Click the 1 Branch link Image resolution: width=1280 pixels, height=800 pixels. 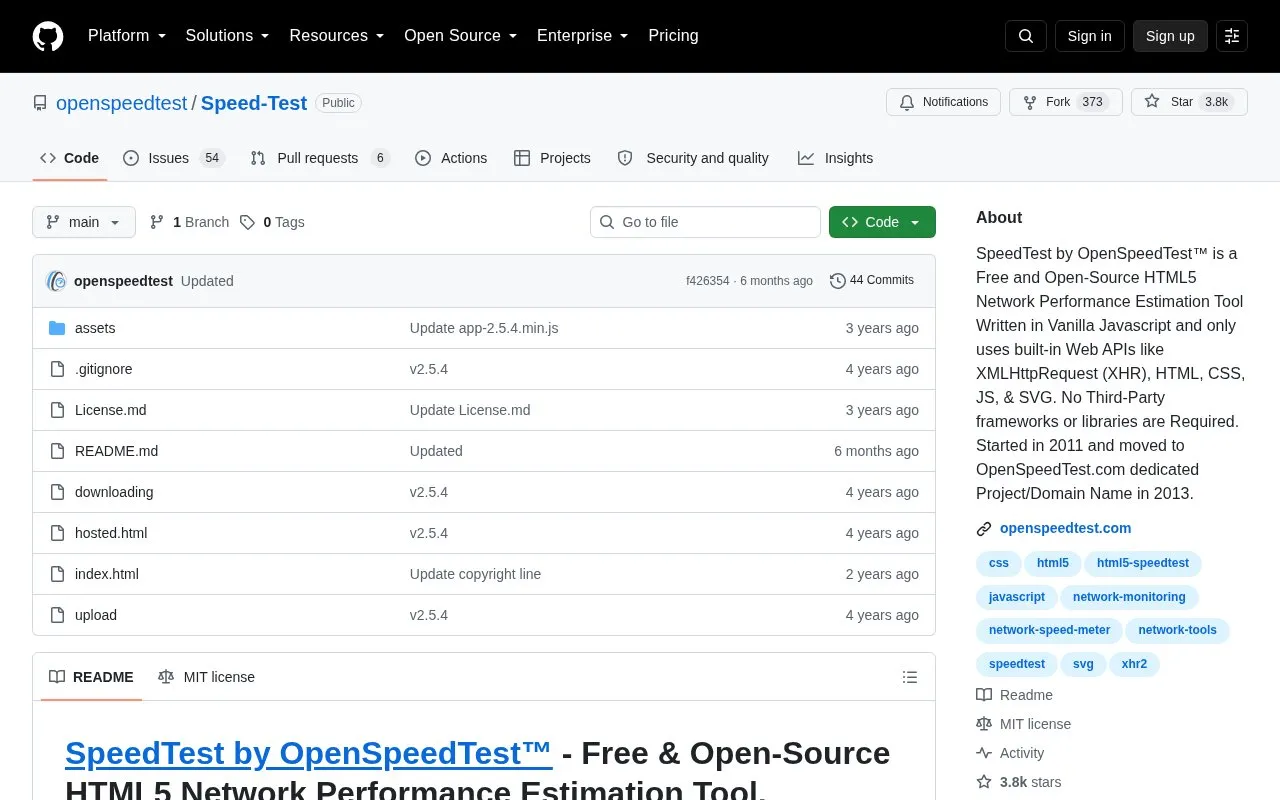(189, 222)
